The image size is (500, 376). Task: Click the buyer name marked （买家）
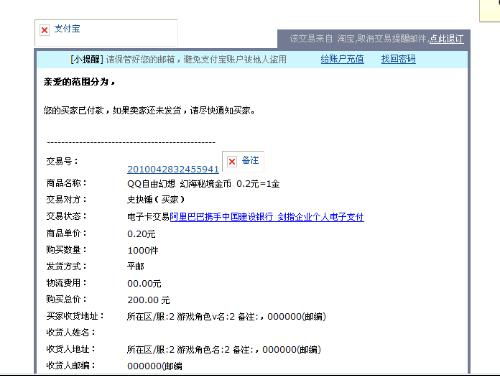pyautogui.click(x=156, y=200)
